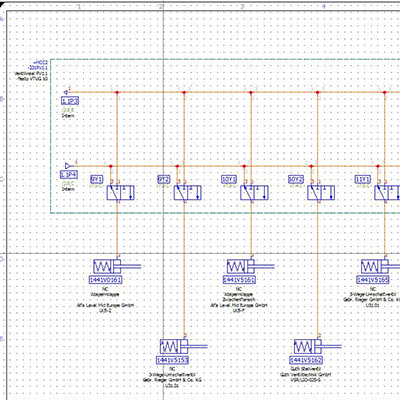Select the 1441V5162 tag box
The image size is (400, 400).
306,360
